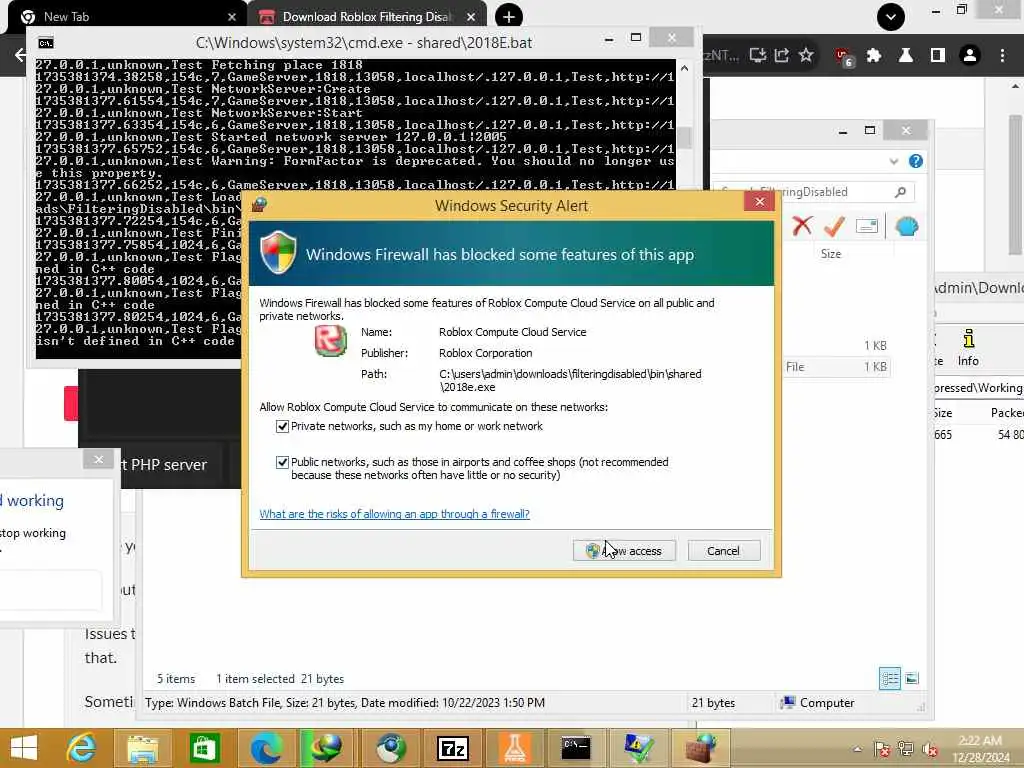The height and width of the screenshot is (768, 1024).
Task: Open Microsoft Edge from taskbar
Action: click(x=266, y=748)
